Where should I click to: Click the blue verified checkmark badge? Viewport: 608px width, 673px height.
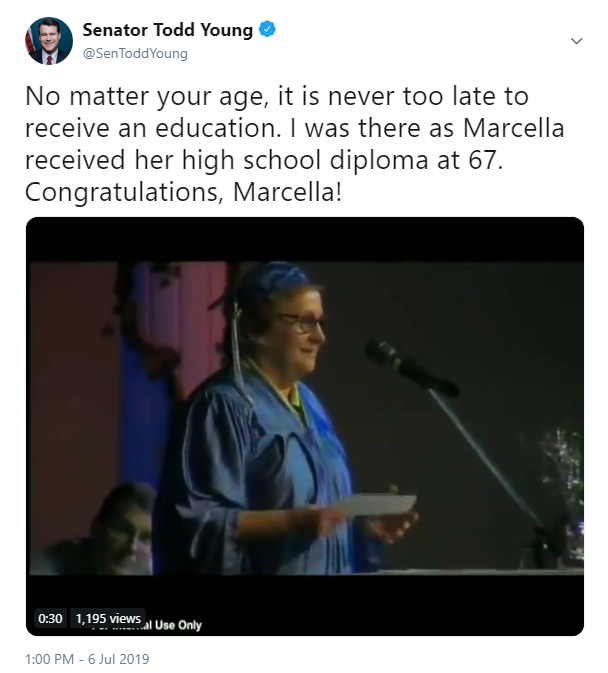coord(267,30)
